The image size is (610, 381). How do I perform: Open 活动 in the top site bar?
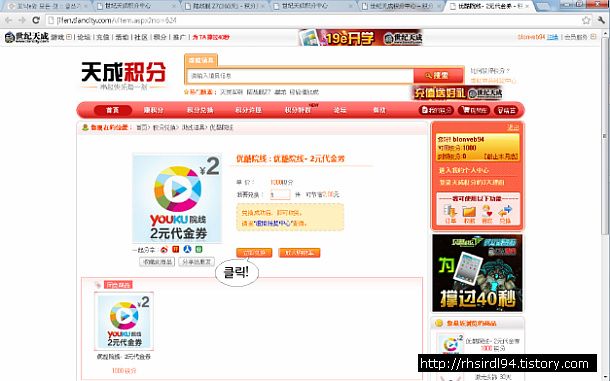(x=122, y=37)
